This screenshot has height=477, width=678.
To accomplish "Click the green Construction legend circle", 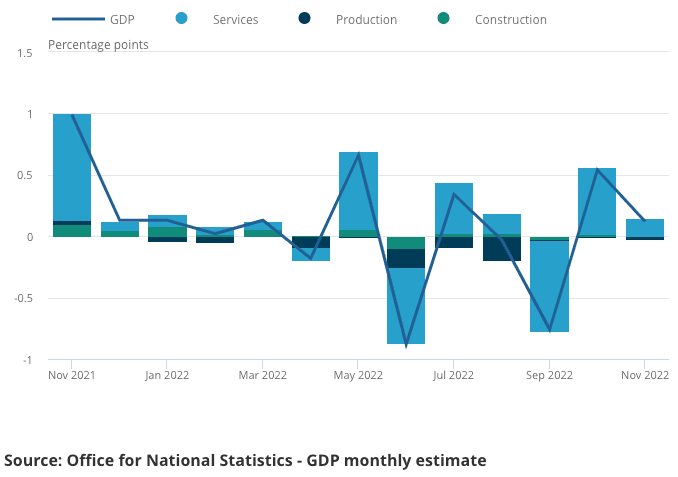I will pos(443,19).
